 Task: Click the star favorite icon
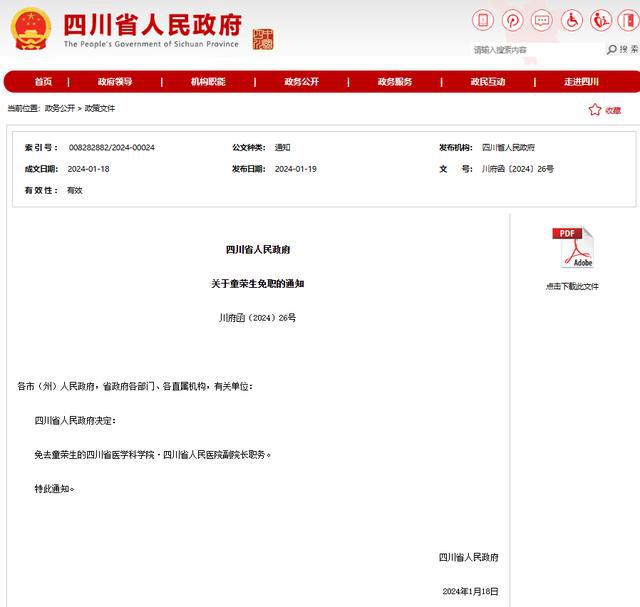pos(595,110)
